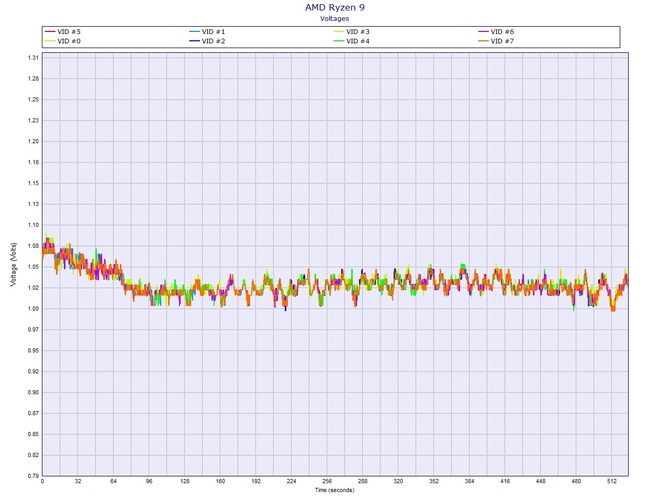Screen dimensions: 670x502
Task: Select the orange VID #7 color line
Action: tap(483, 41)
